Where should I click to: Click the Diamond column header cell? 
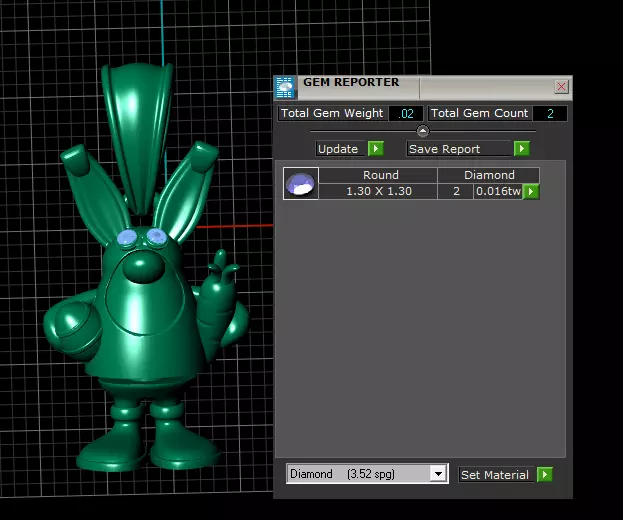click(x=489, y=175)
